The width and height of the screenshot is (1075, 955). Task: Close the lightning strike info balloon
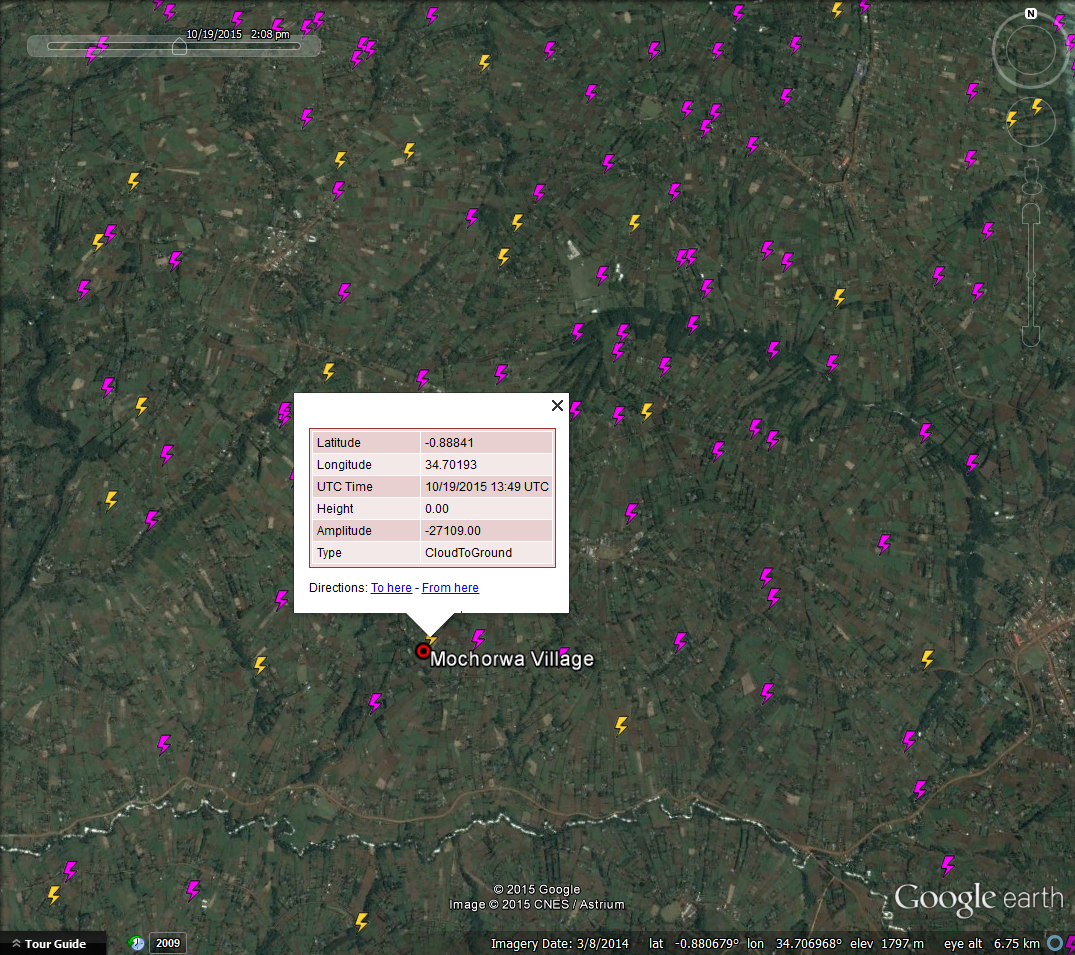coord(557,405)
